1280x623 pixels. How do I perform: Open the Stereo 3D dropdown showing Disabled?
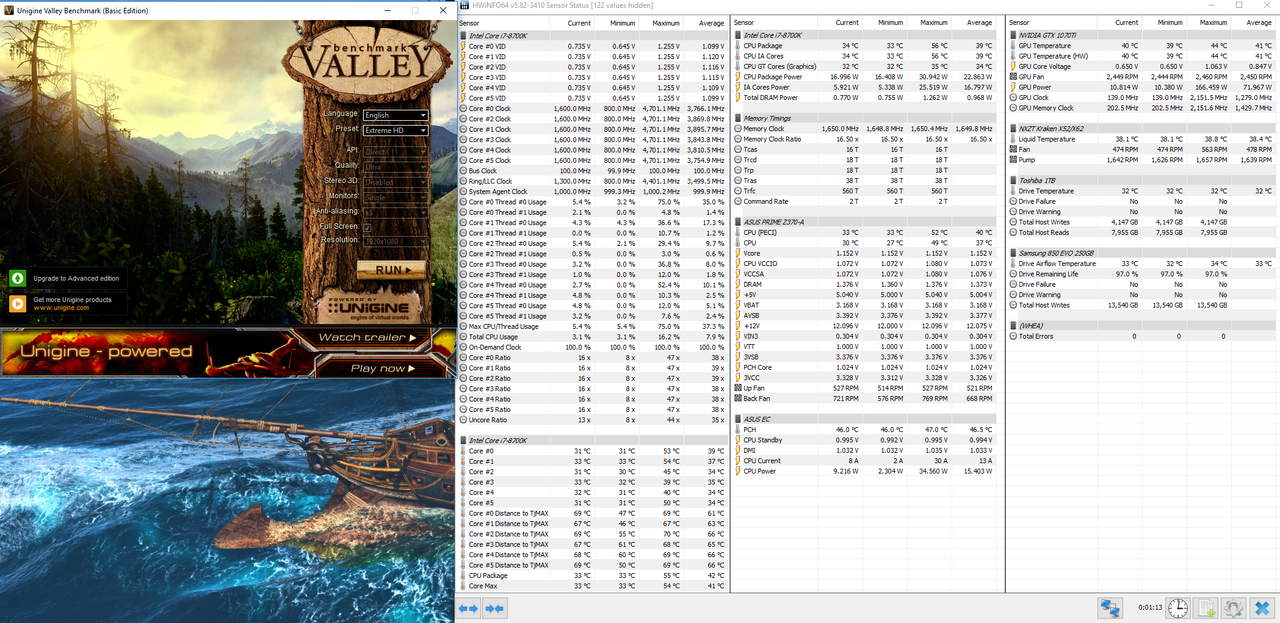coord(395,182)
